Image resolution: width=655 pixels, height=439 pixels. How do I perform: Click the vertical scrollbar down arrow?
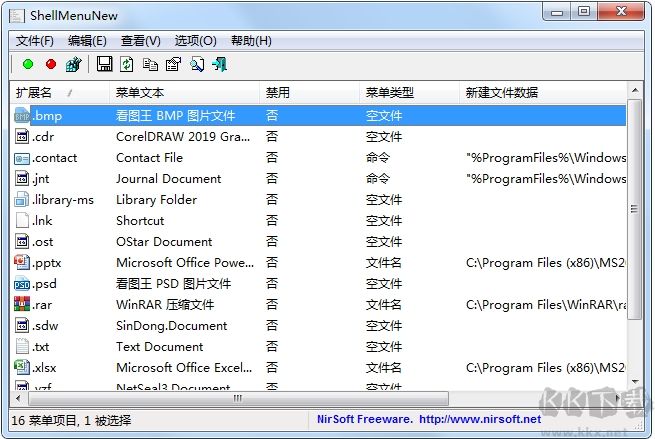point(635,382)
